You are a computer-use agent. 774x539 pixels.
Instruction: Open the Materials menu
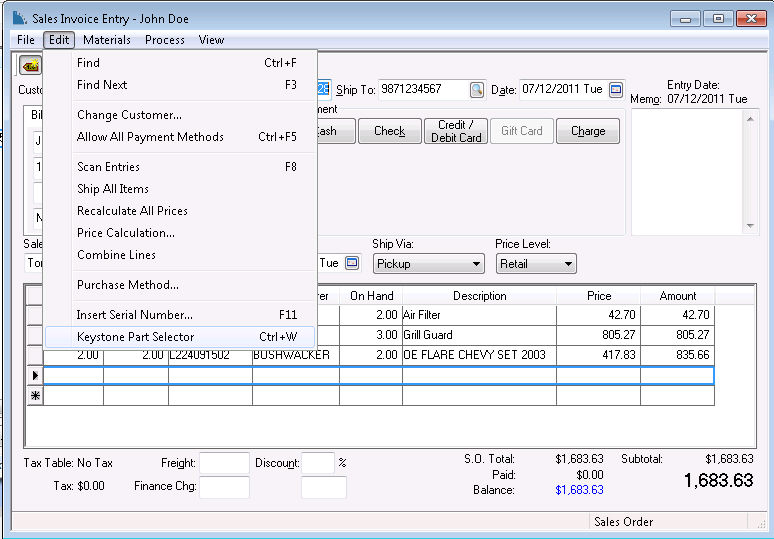pos(107,40)
